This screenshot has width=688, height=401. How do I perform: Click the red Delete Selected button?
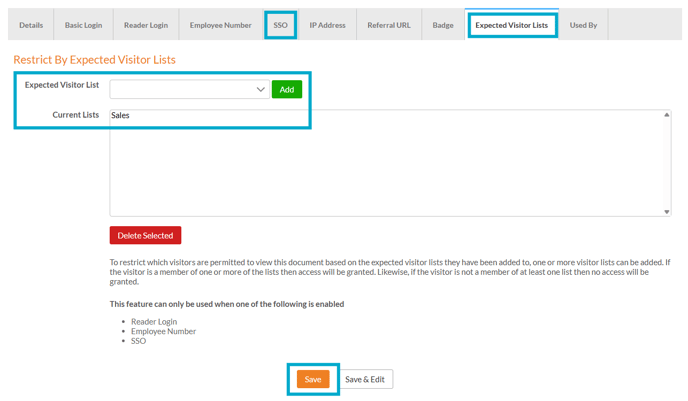pyautogui.click(x=145, y=236)
